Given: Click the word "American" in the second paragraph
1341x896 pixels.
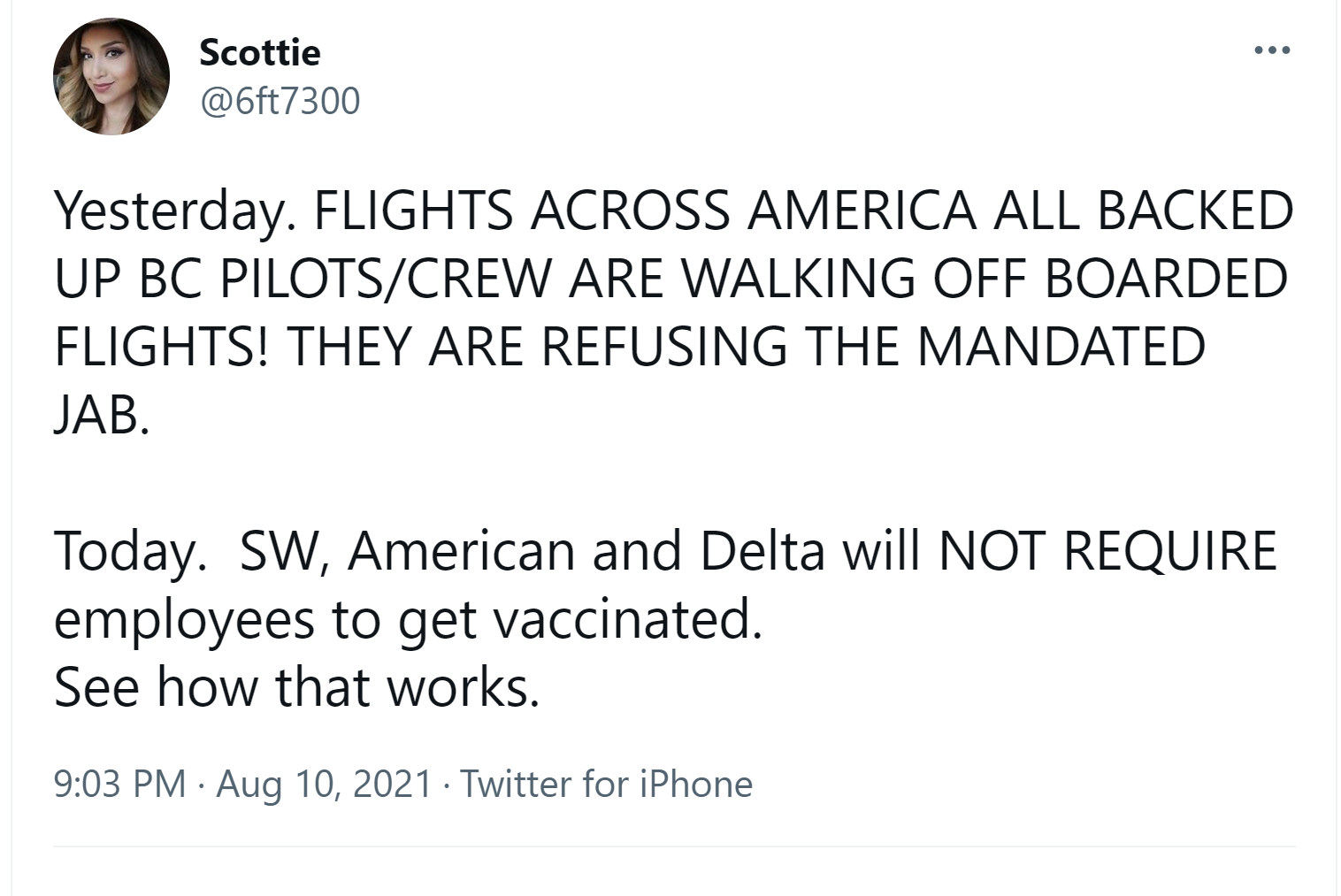Looking at the screenshot, I should [x=461, y=550].
